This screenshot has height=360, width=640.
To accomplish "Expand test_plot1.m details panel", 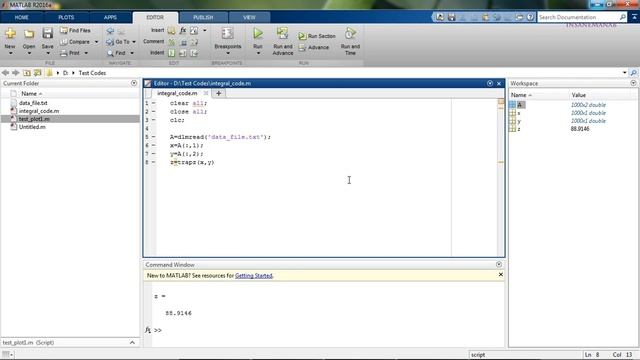I will 132,343.
